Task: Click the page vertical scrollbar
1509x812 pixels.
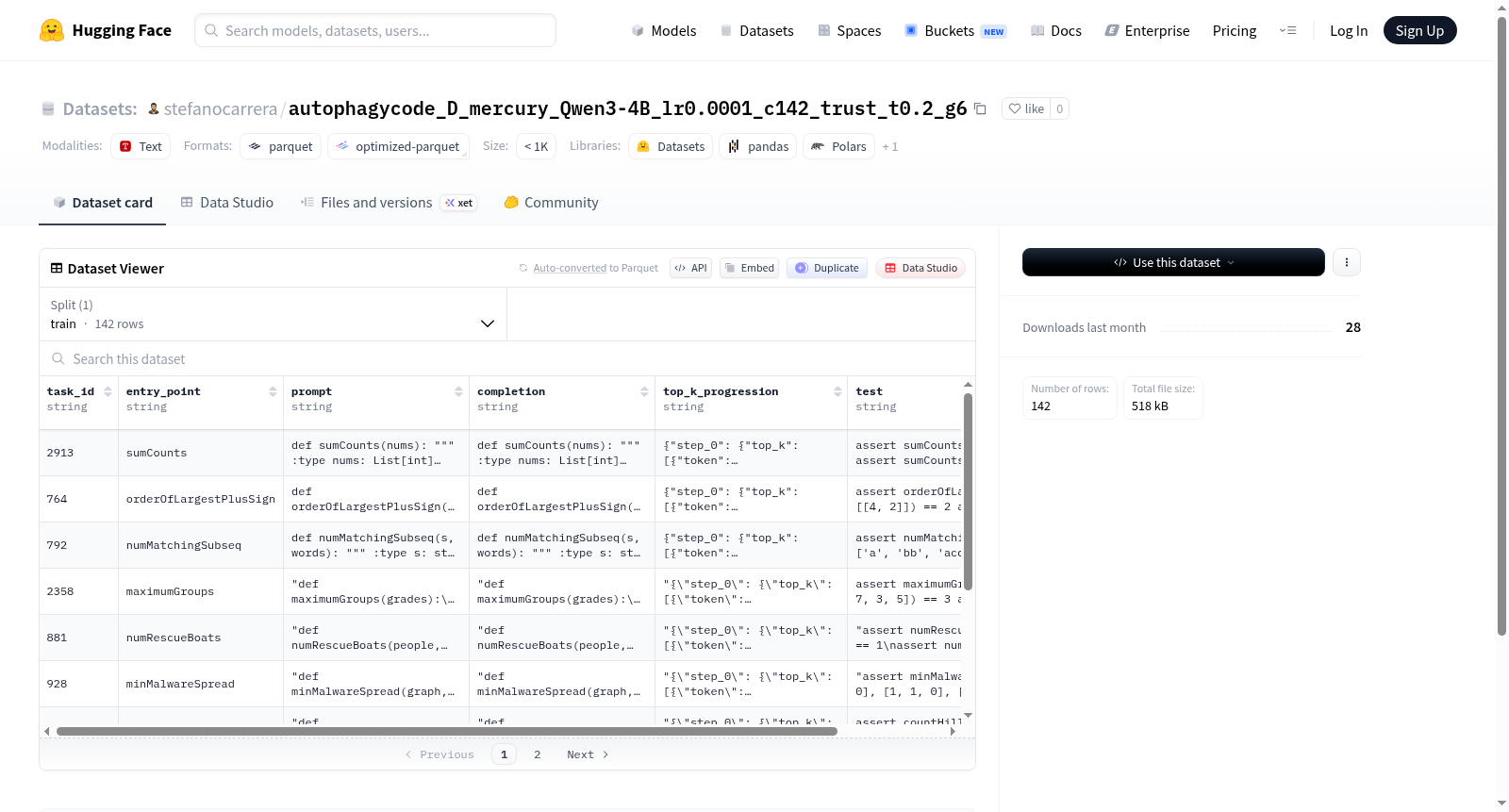Action: pyautogui.click(x=1501, y=325)
